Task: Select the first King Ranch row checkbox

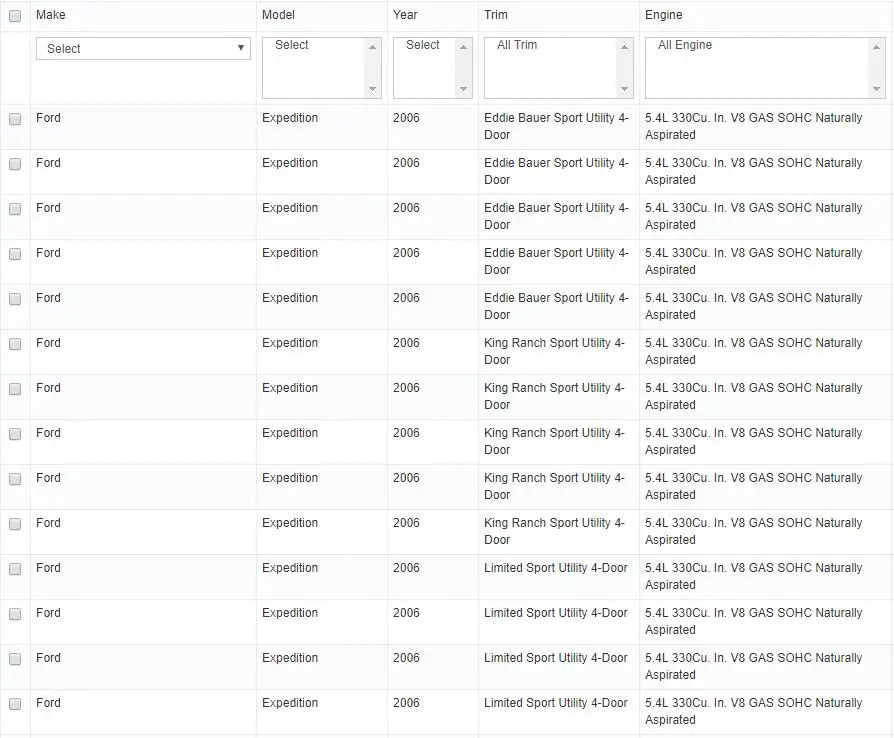Action: (15, 344)
